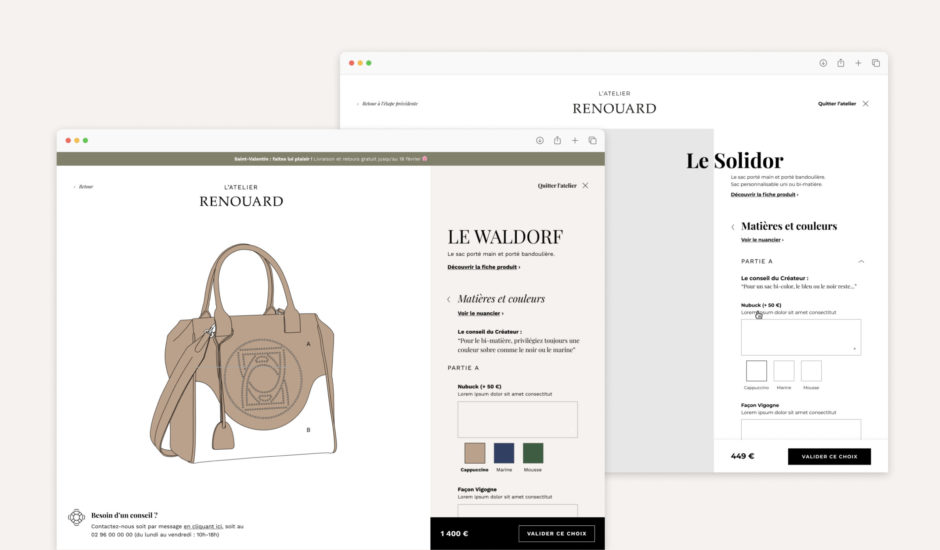Viewport: 940px width, 550px height.
Task: Open a new tab with the front window's plus icon
Action: tap(574, 140)
